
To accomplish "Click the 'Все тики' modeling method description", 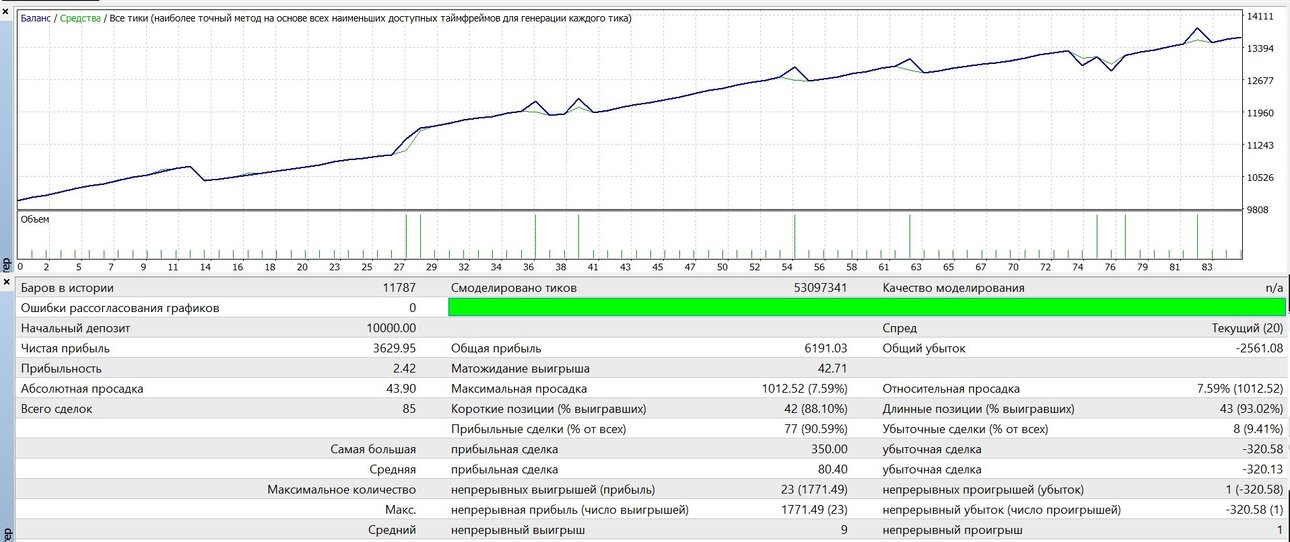I will coord(371,19).
